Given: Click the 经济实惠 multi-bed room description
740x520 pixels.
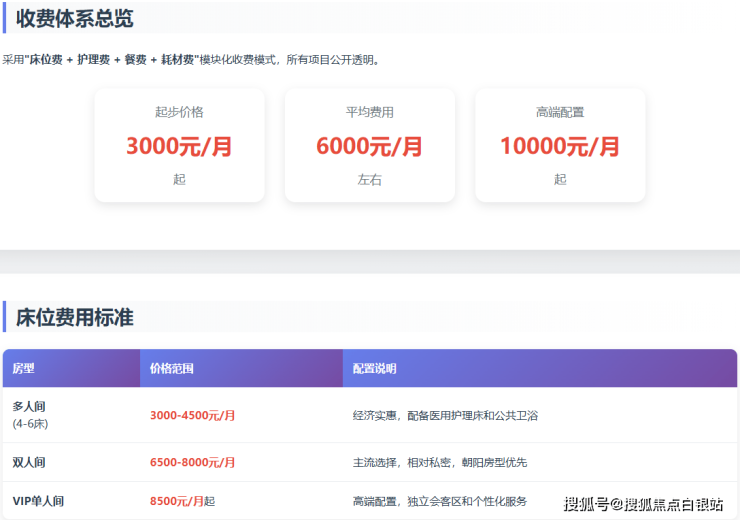Looking at the screenshot, I should pyautogui.click(x=445, y=415).
